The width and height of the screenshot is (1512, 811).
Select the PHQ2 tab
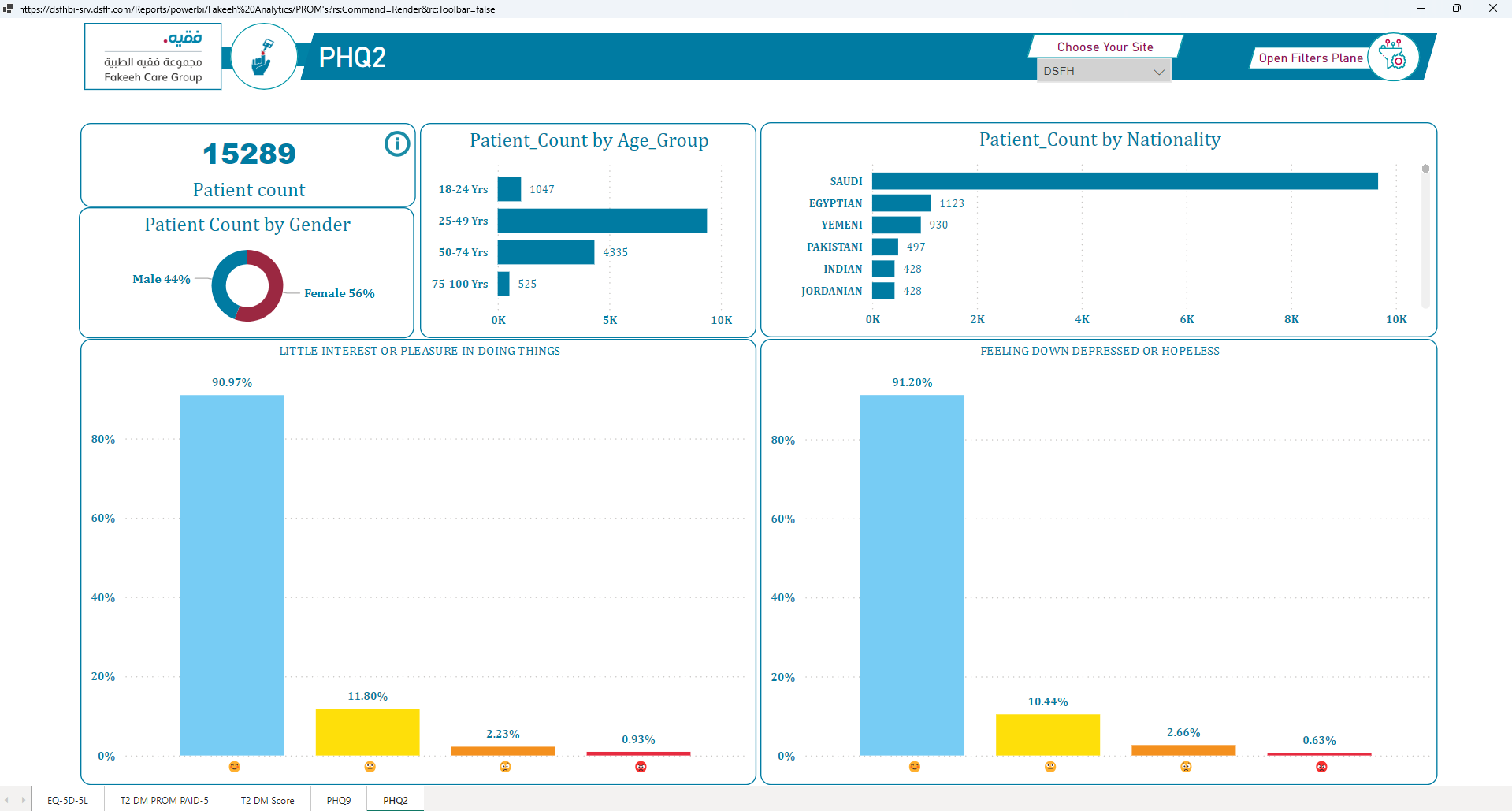[396, 800]
